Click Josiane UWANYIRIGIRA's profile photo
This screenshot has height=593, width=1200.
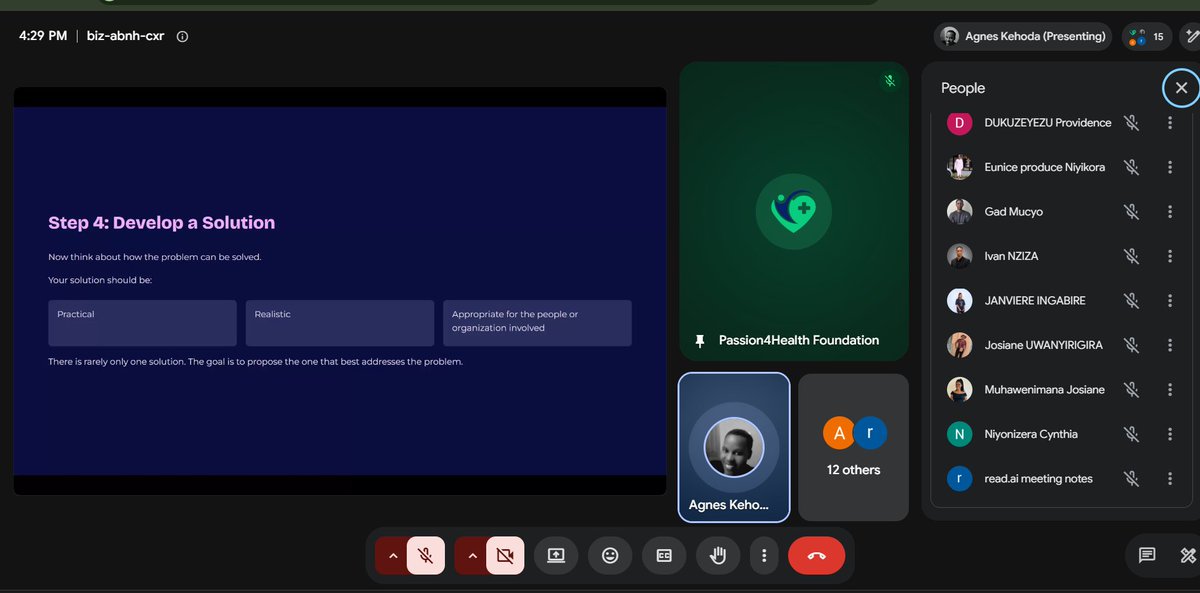pyautogui.click(x=959, y=345)
